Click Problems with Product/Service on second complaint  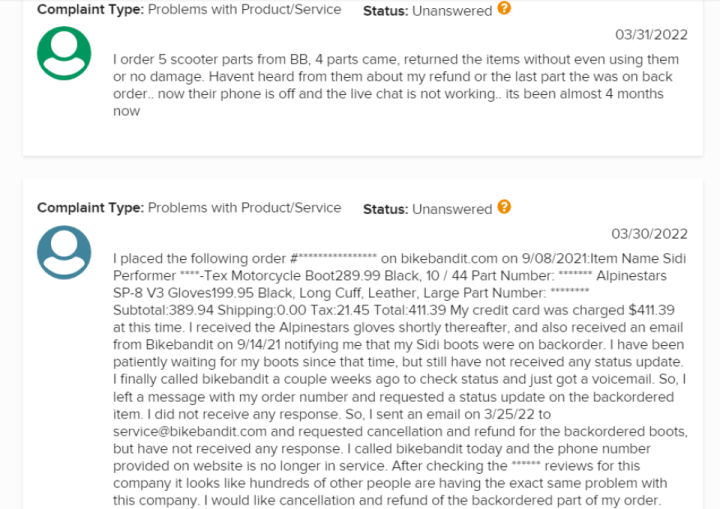tap(244, 208)
